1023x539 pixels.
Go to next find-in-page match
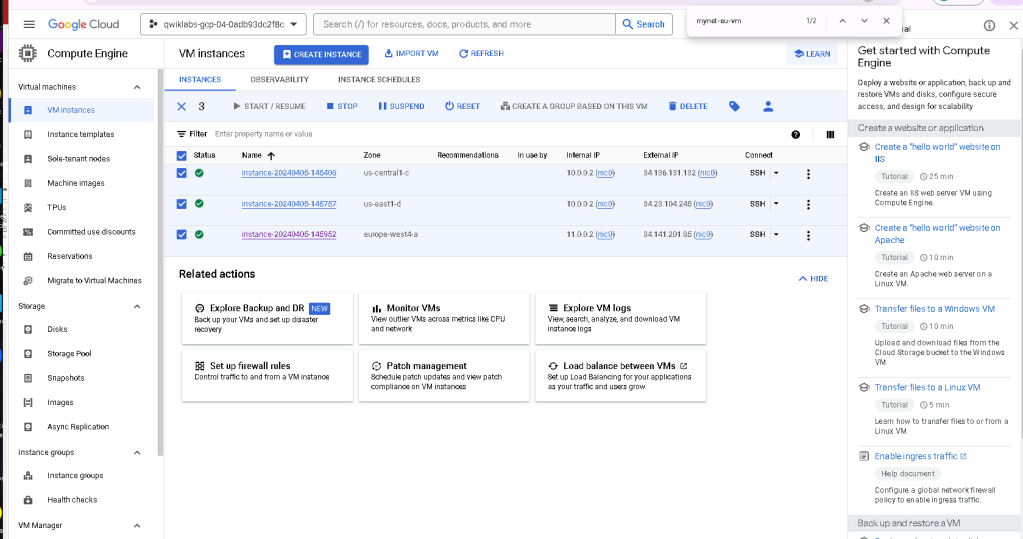click(x=864, y=21)
